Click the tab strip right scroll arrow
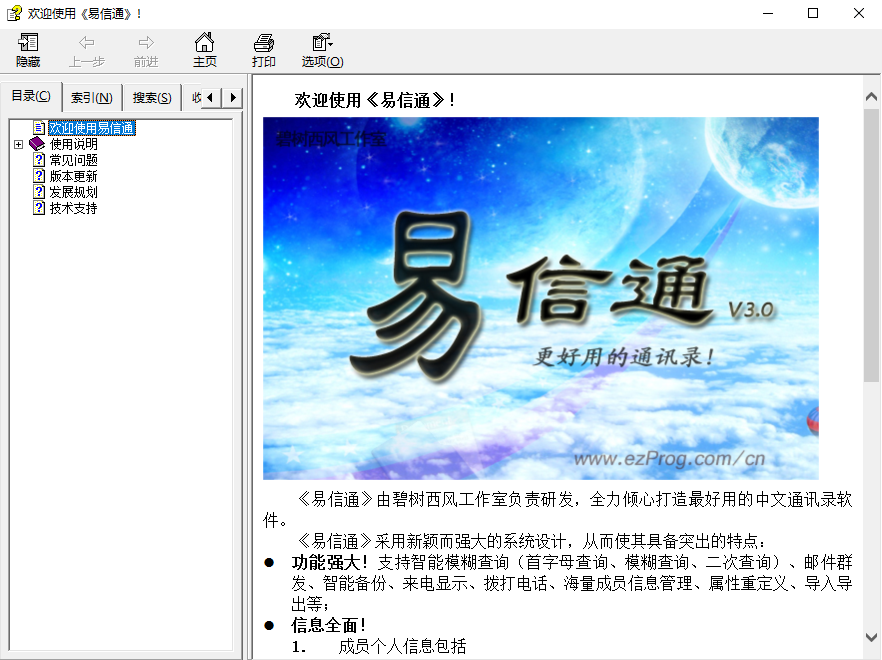The image size is (882, 660). 232,98
